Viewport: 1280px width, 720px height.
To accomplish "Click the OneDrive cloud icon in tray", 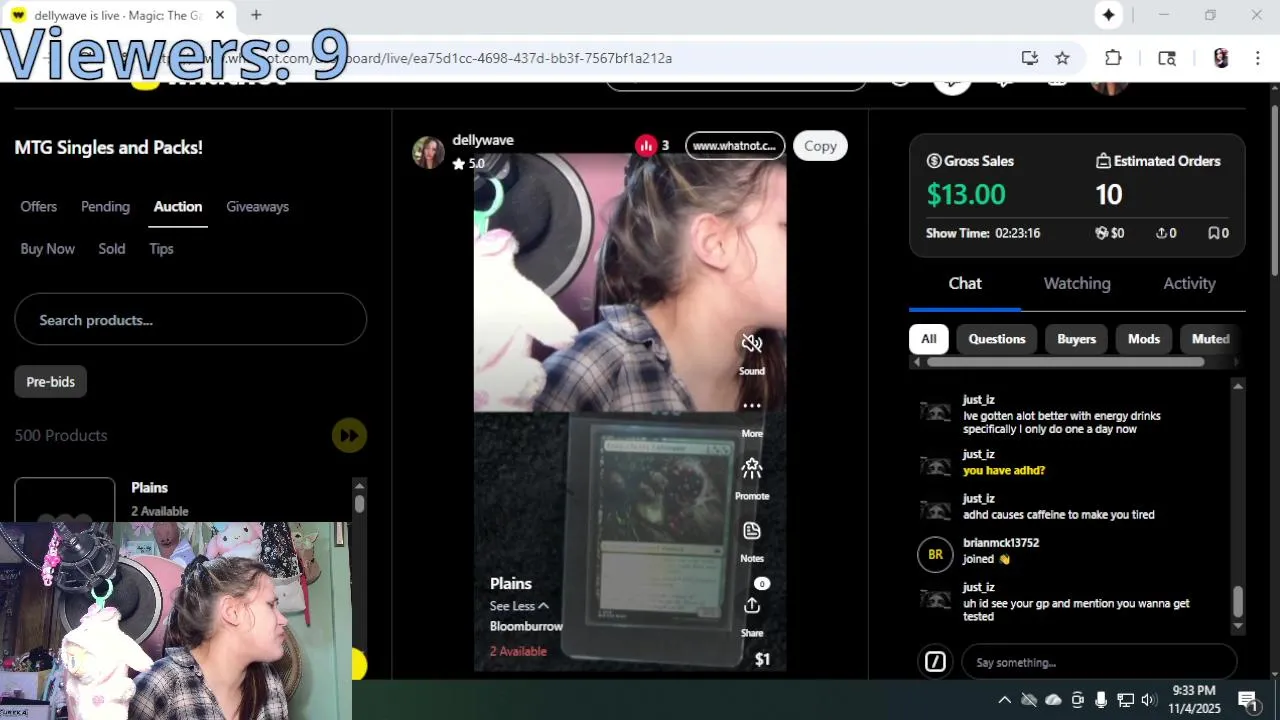I will (1053, 700).
